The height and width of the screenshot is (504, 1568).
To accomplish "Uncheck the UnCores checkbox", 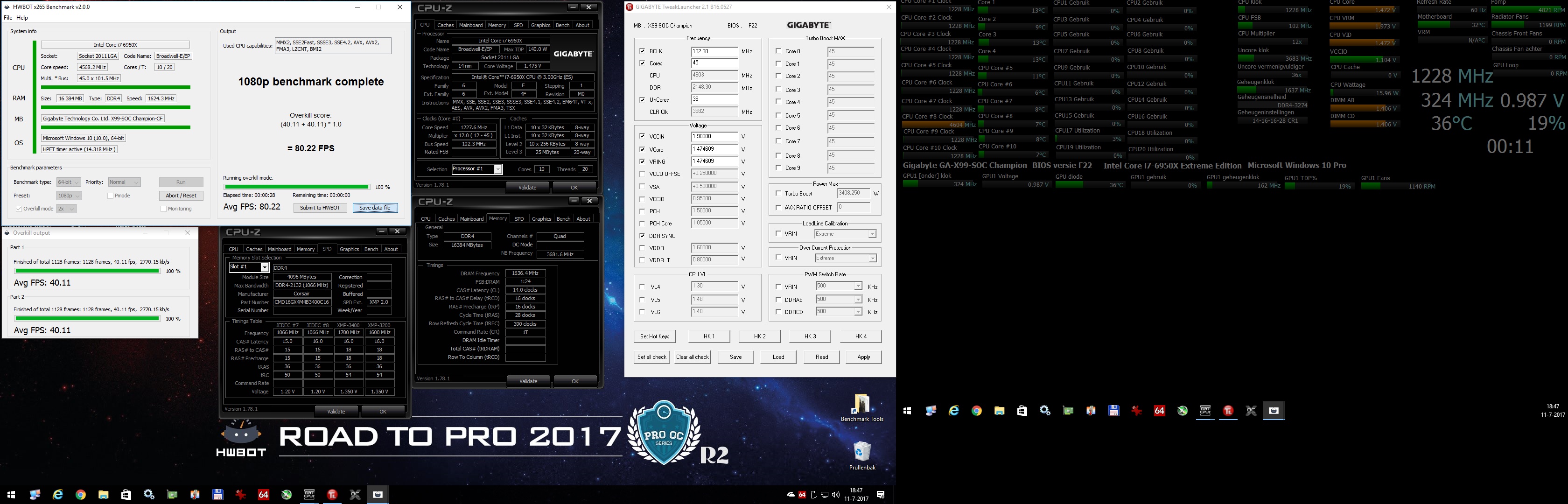I will click(642, 100).
